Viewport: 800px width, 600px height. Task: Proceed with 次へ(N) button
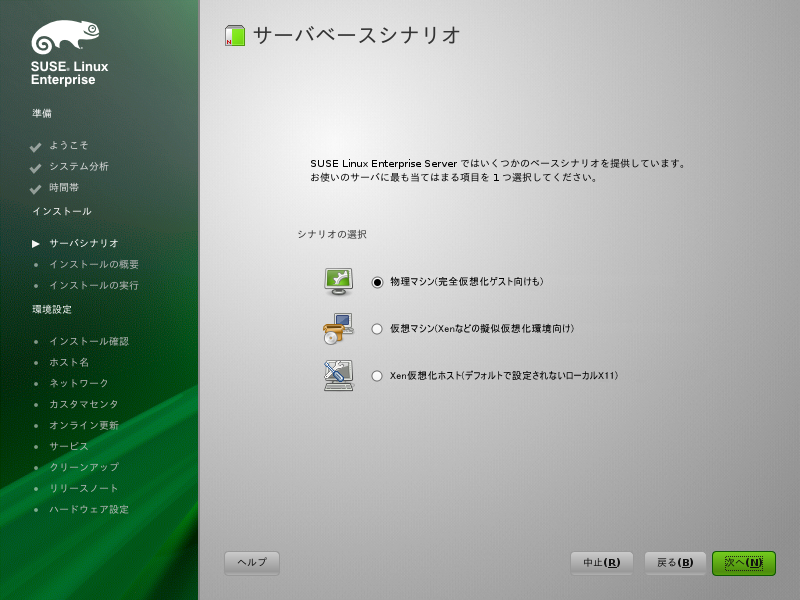pyautogui.click(x=744, y=563)
